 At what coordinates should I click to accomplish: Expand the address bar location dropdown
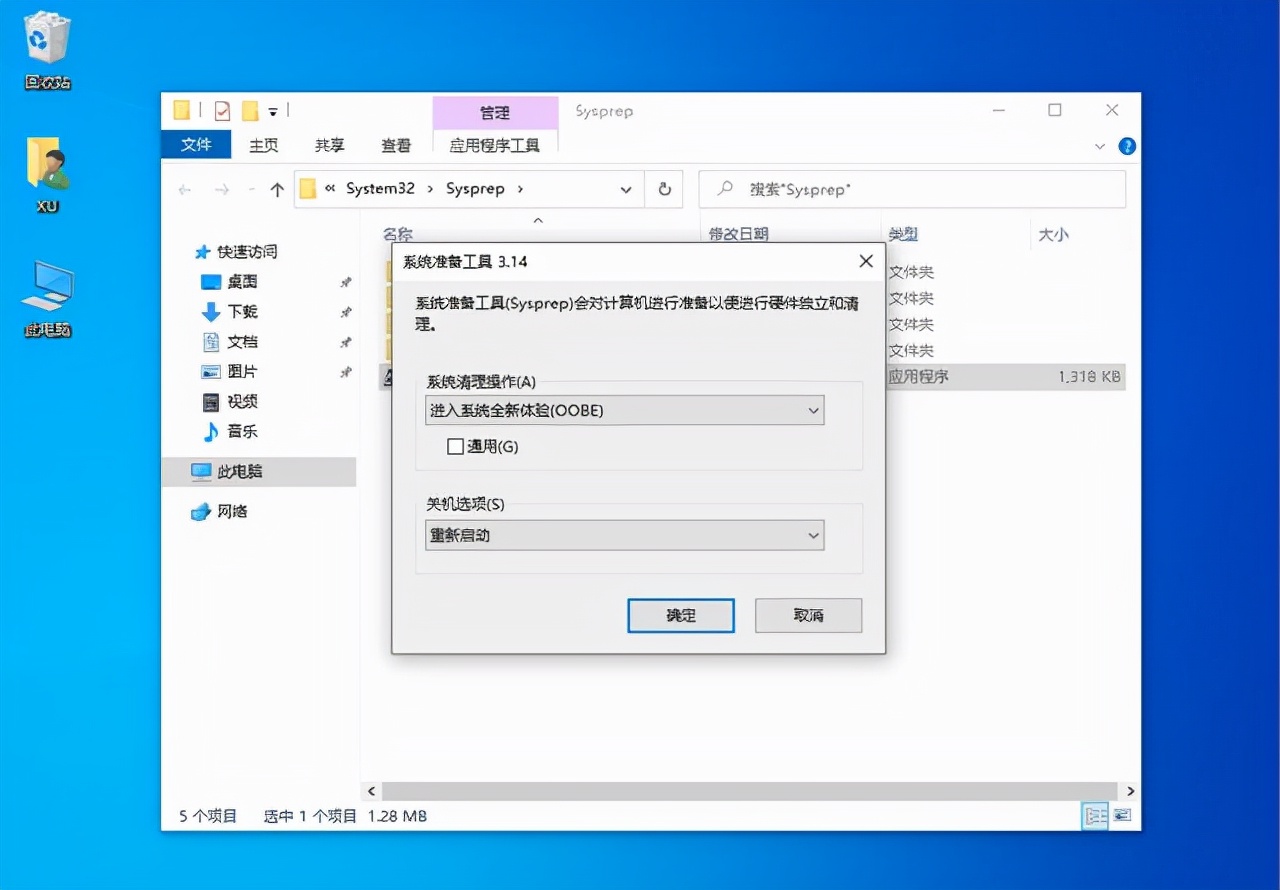point(625,188)
